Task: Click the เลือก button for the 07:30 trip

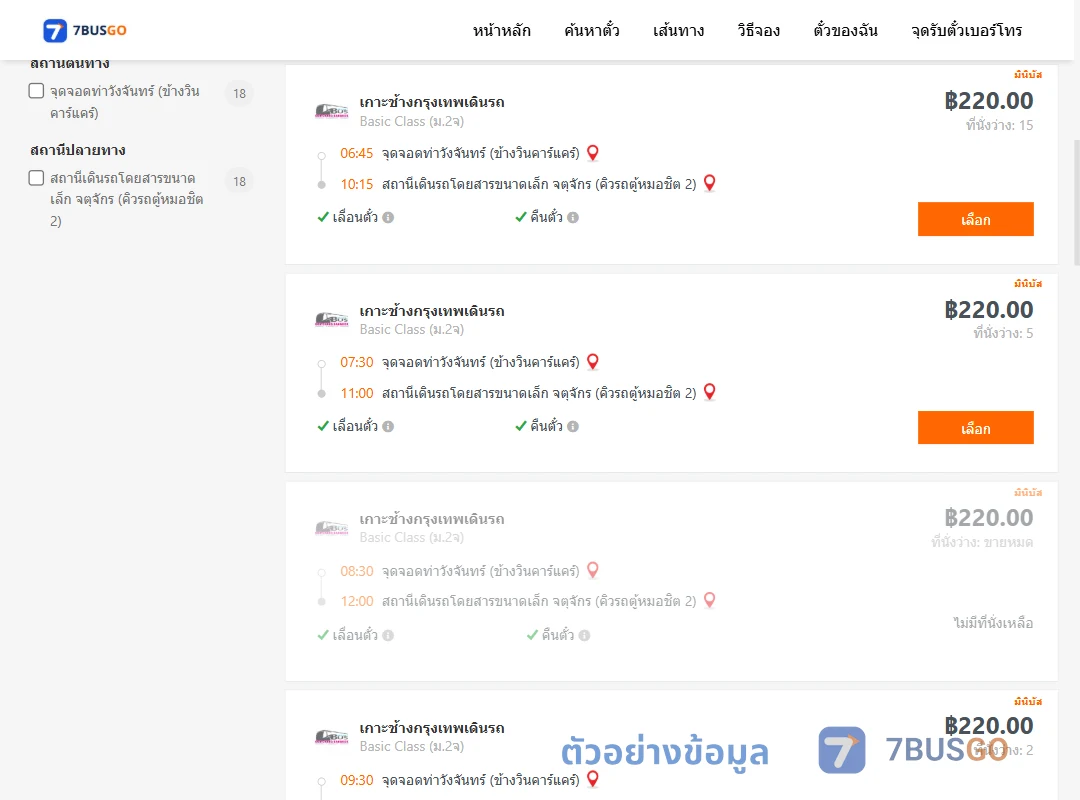Action: 975,428
